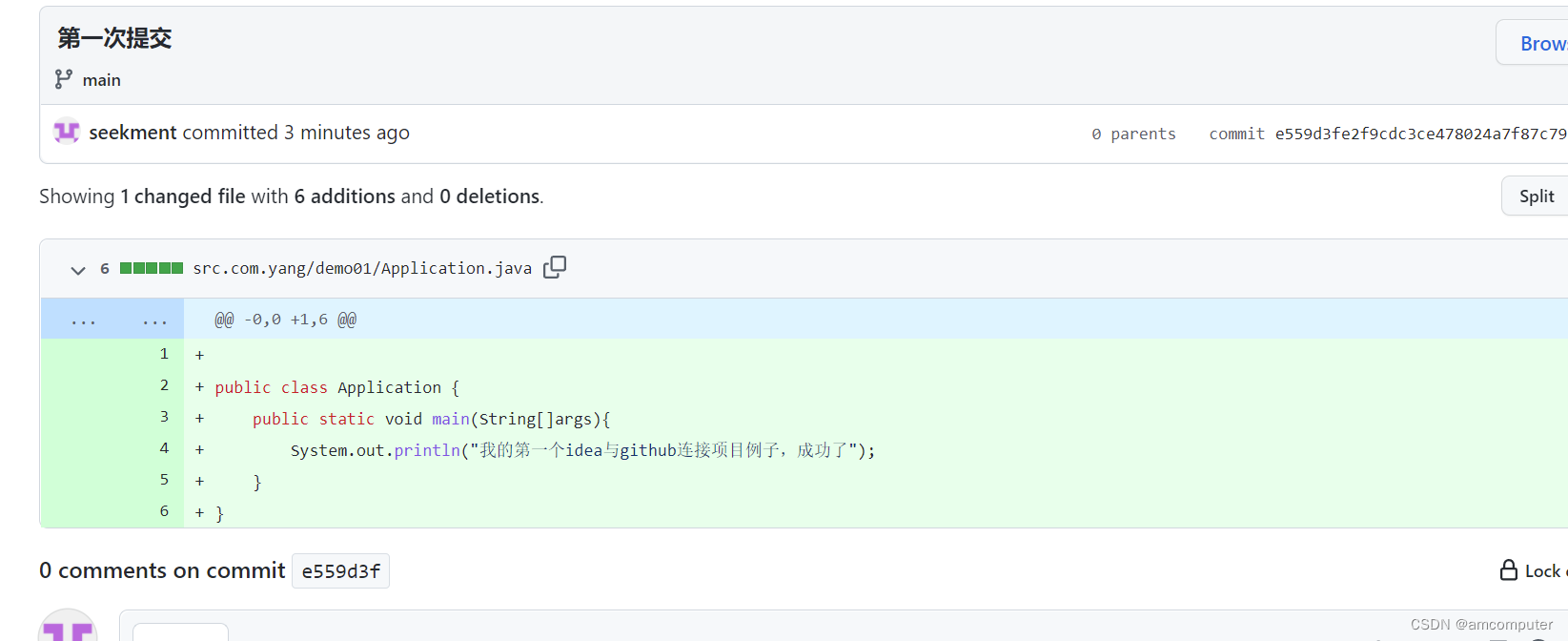Select line number 6 in diff
The height and width of the screenshot is (641, 1568).
click(164, 511)
